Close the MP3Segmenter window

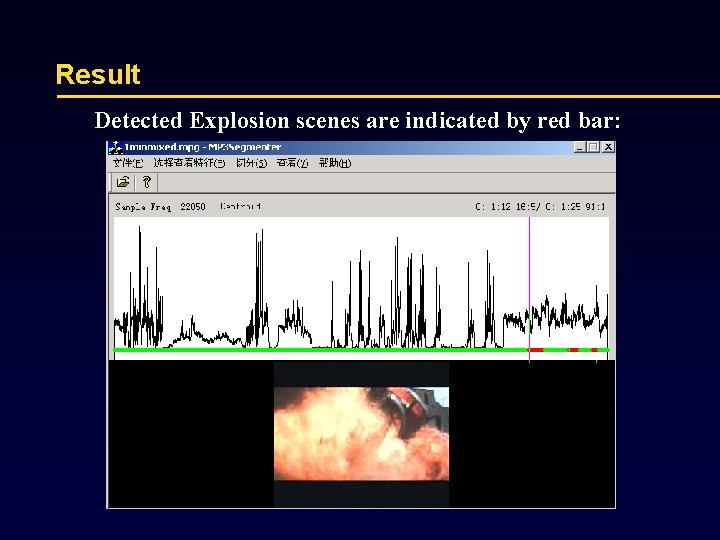pyautogui.click(x=608, y=147)
